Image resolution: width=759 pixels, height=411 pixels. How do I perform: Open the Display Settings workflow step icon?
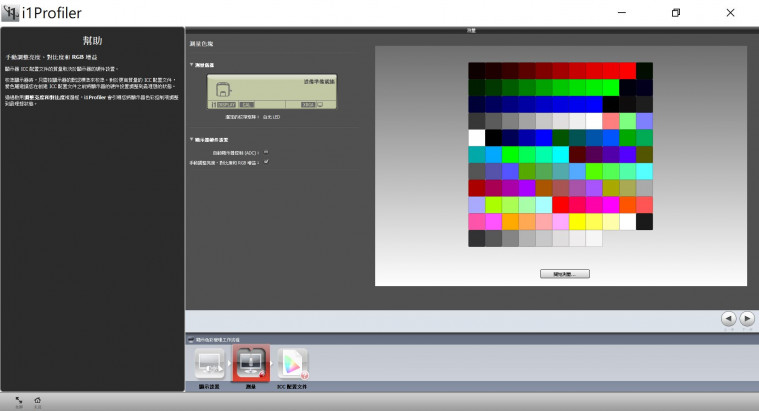(x=211, y=363)
